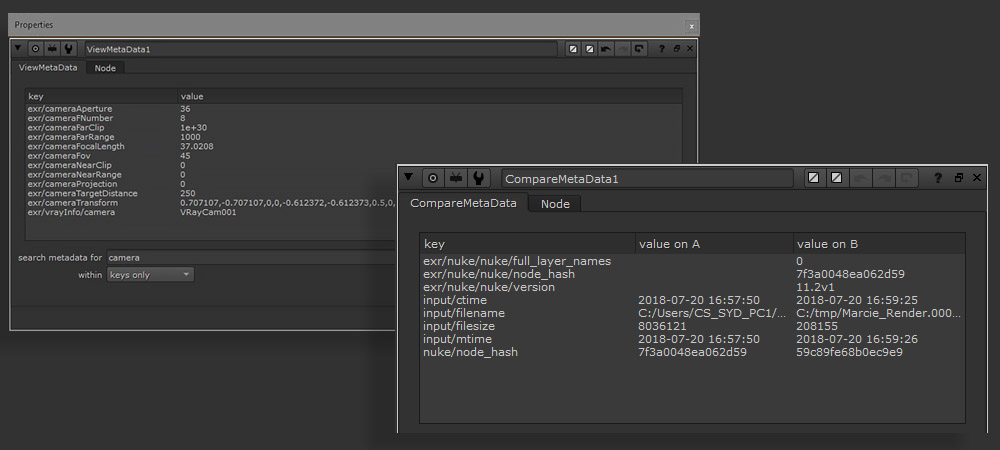1000x450 pixels.
Task: Open the wrench menu on ViewMetaData1
Action: tap(69, 48)
